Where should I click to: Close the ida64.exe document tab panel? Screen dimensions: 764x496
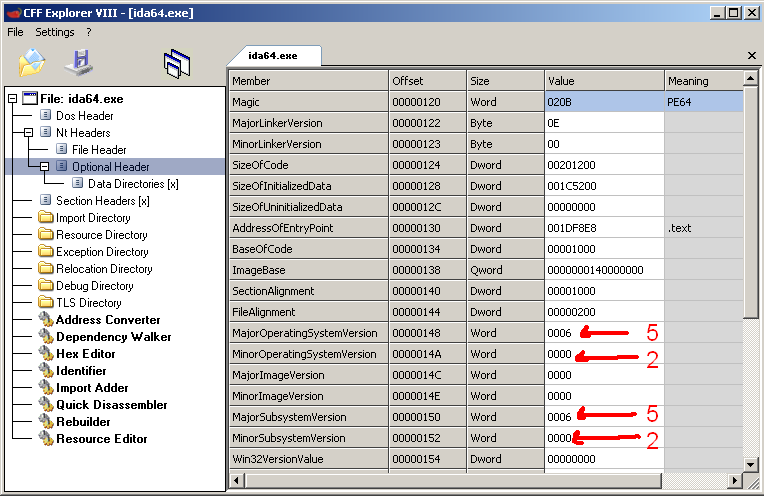[x=752, y=56]
